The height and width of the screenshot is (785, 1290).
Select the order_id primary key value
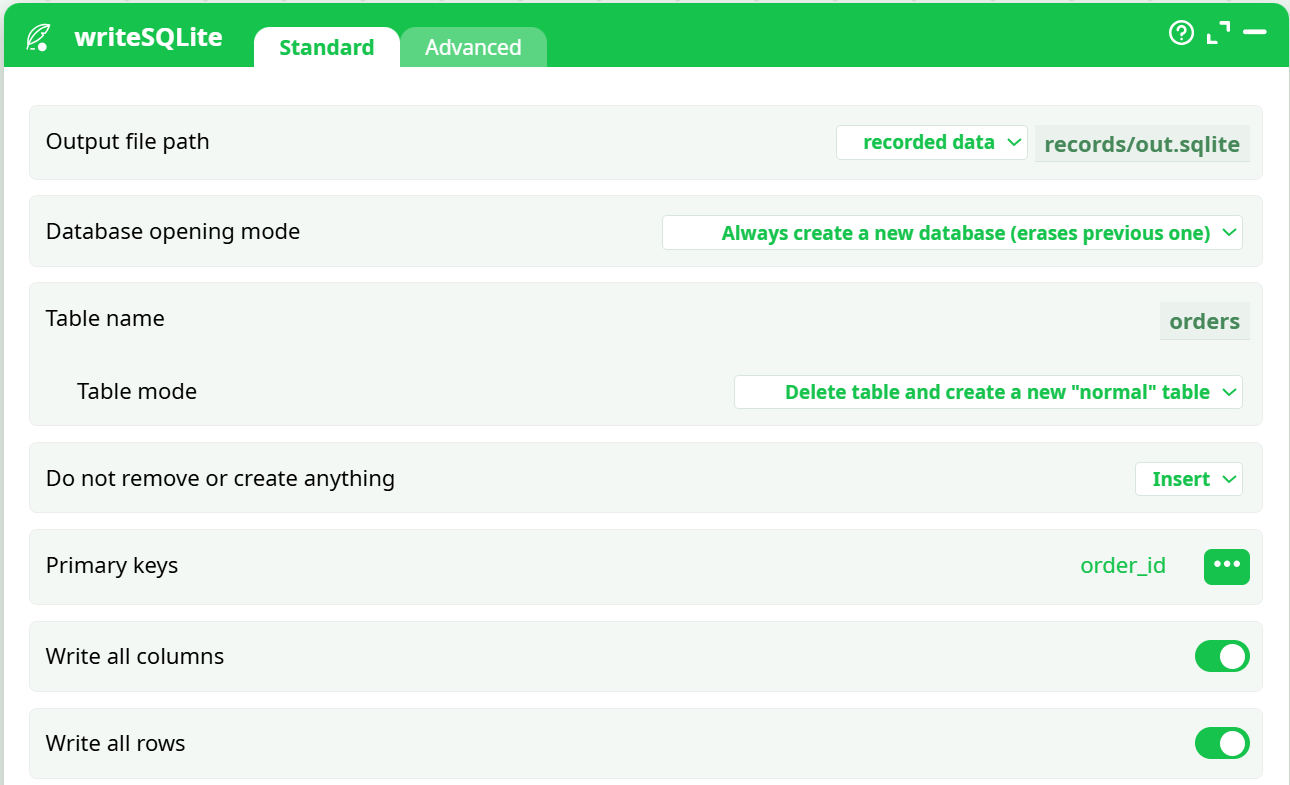pyautogui.click(x=1123, y=565)
